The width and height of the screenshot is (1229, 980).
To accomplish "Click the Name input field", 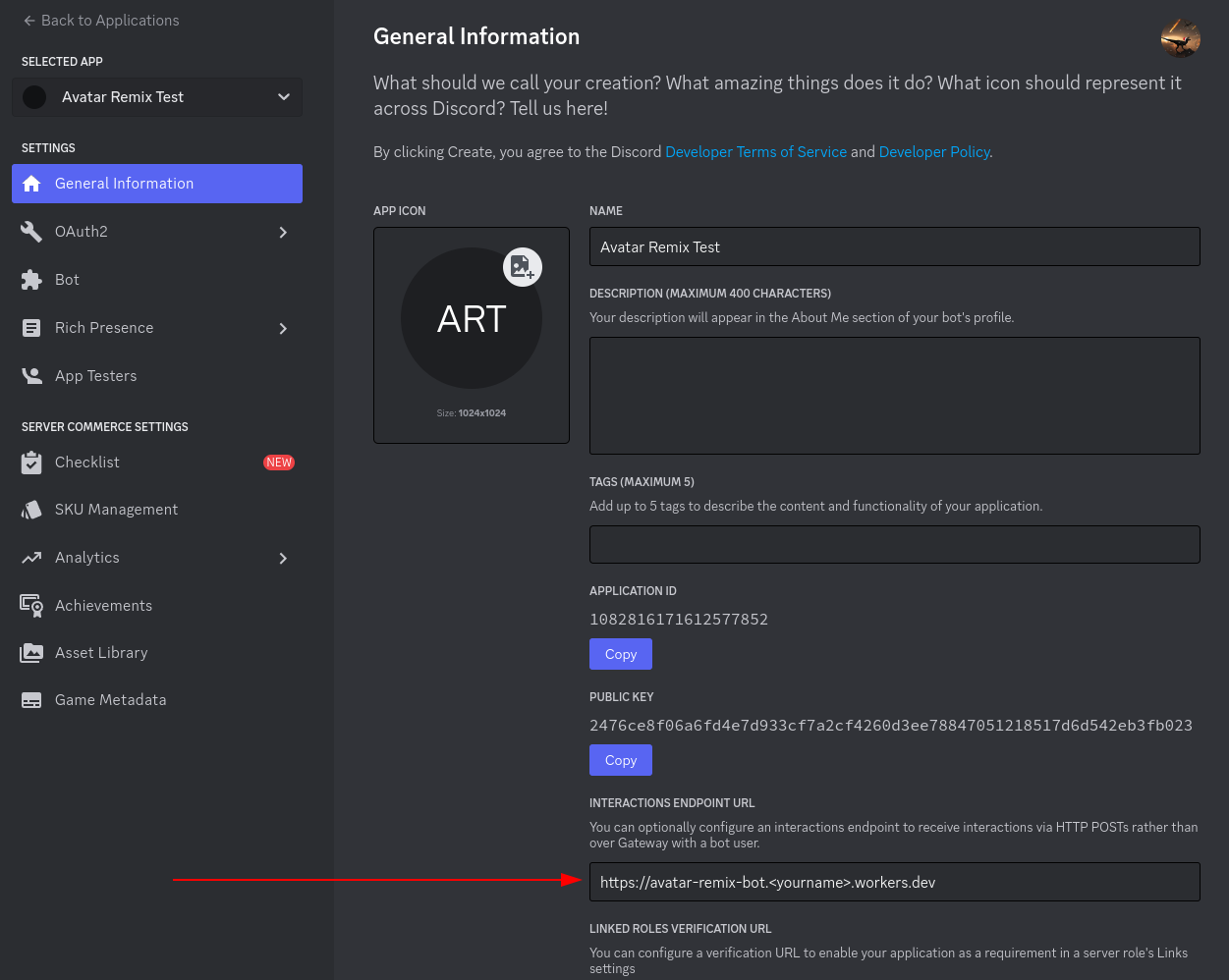I will point(895,246).
